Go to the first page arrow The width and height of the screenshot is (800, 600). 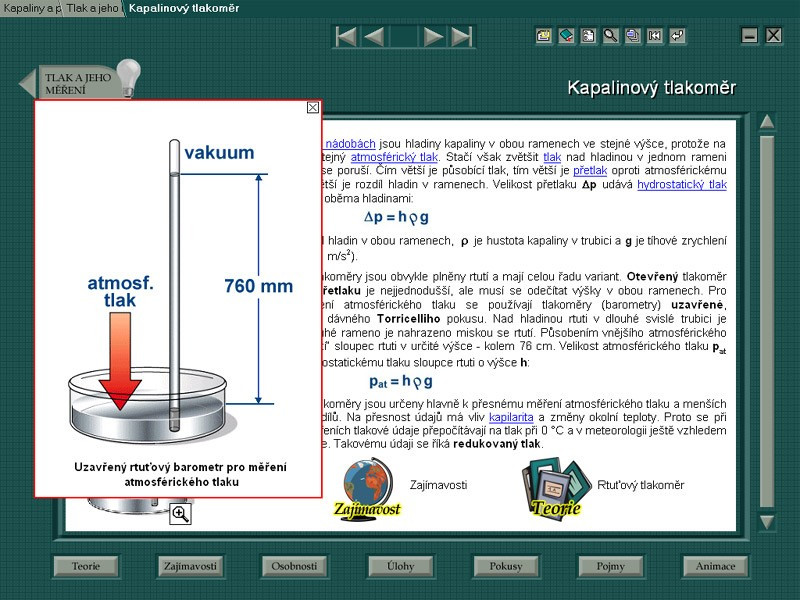346,37
